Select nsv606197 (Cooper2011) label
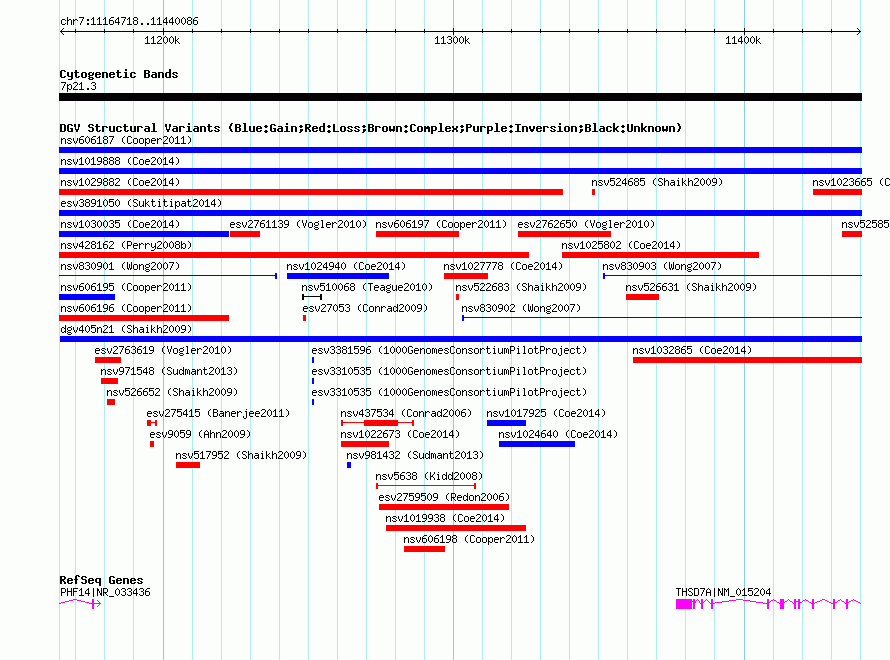Screen dimensions: 890x660 click(x=441, y=224)
